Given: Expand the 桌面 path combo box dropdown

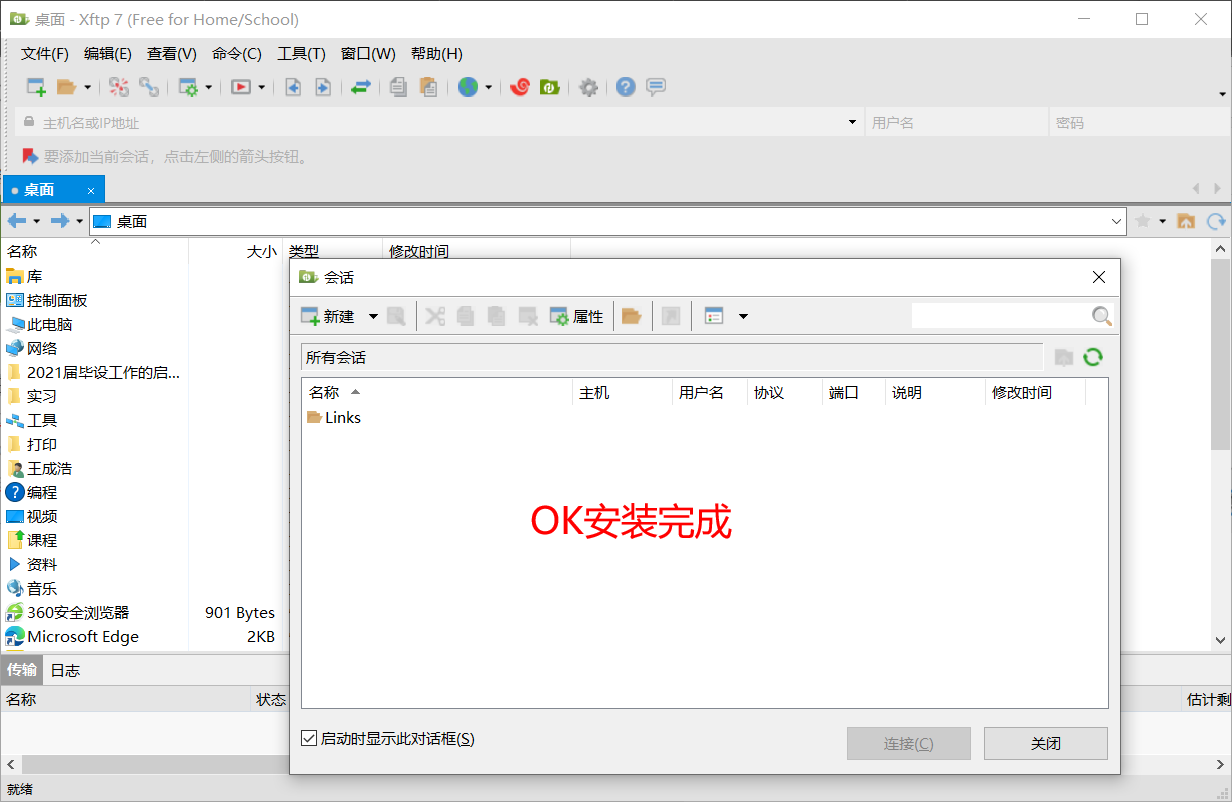Looking at the screenshot, I should pyautogui.click(x=1117, y=221).
